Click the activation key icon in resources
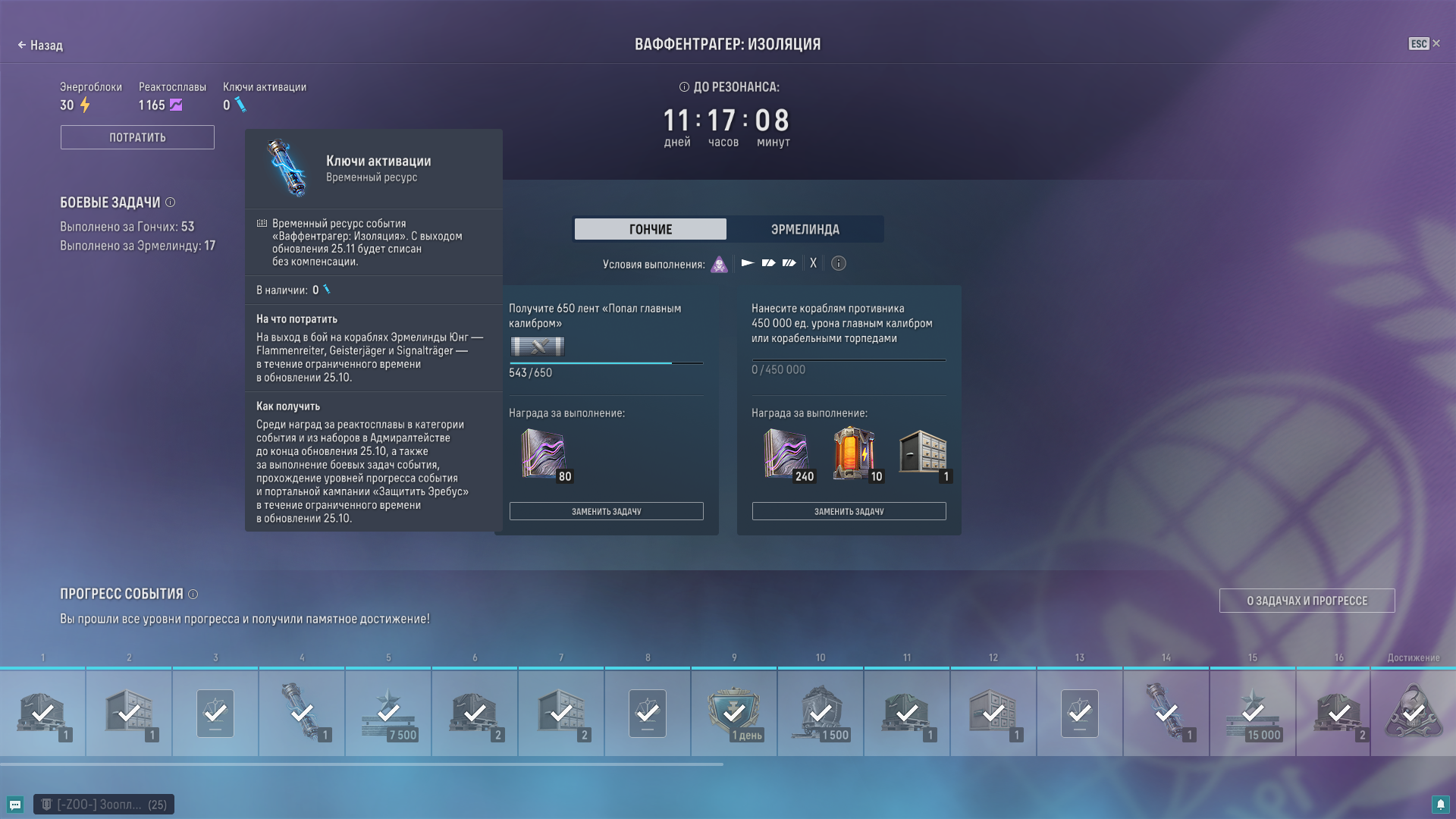The width and height of the screenshot is (1456, 819). coord(240,105)
